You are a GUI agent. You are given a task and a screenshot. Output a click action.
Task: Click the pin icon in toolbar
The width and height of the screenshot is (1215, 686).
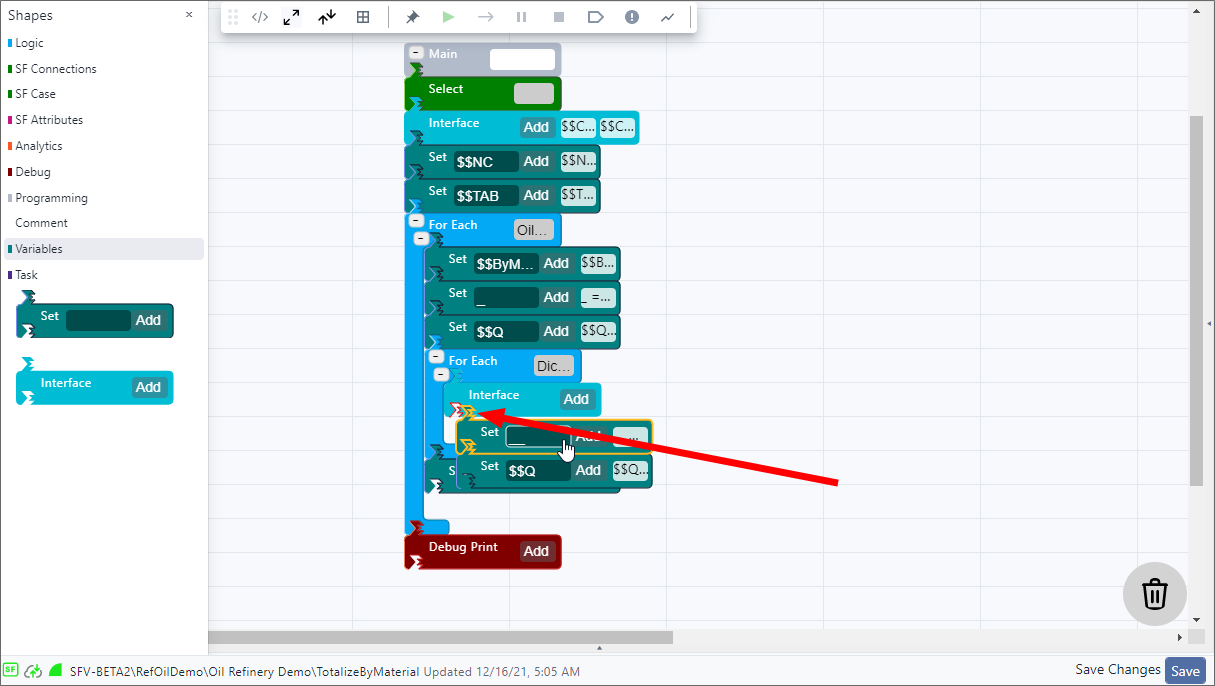click(412, 17)
